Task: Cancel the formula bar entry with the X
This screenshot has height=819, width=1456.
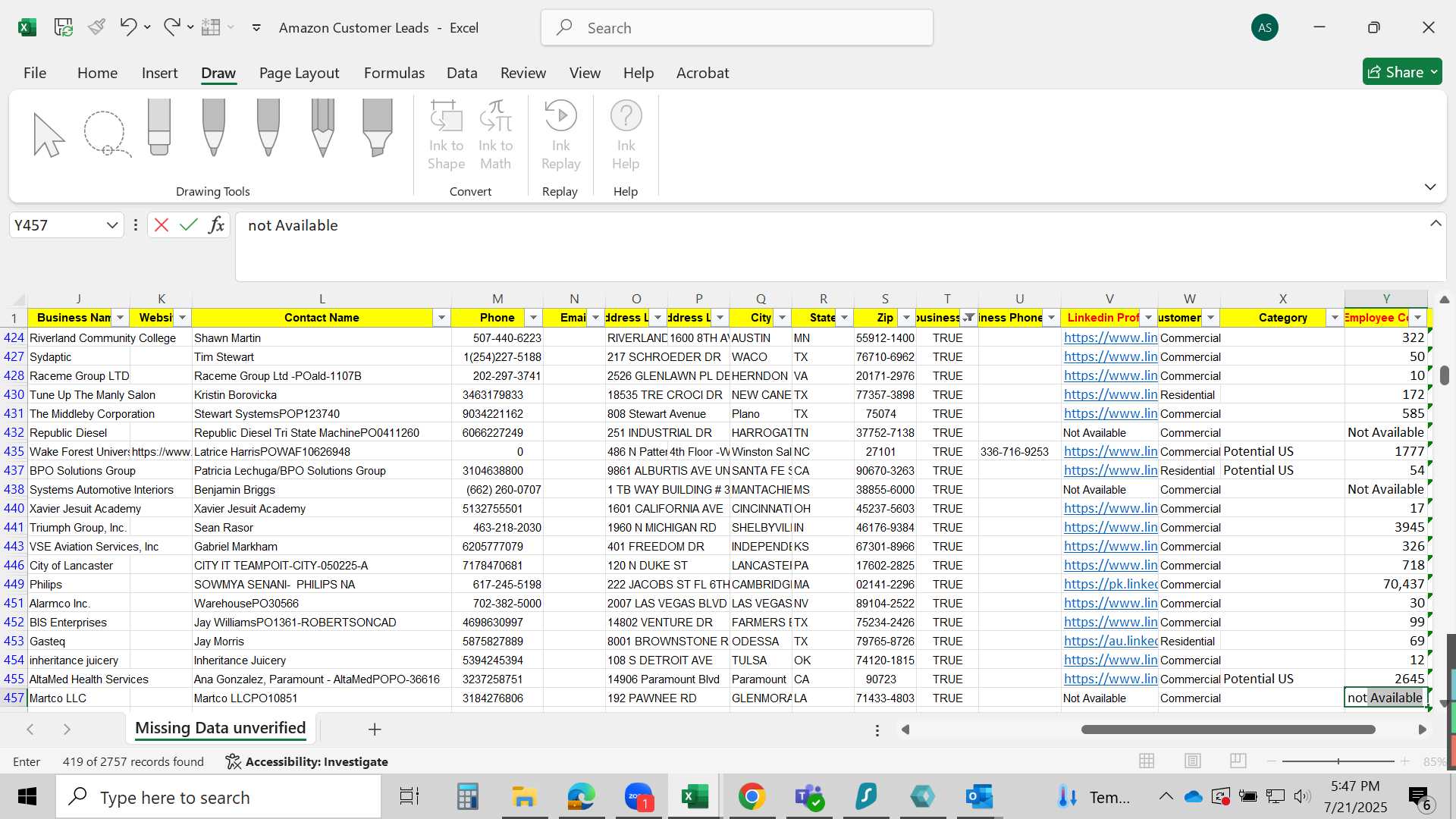Action: tap(162, 225)
